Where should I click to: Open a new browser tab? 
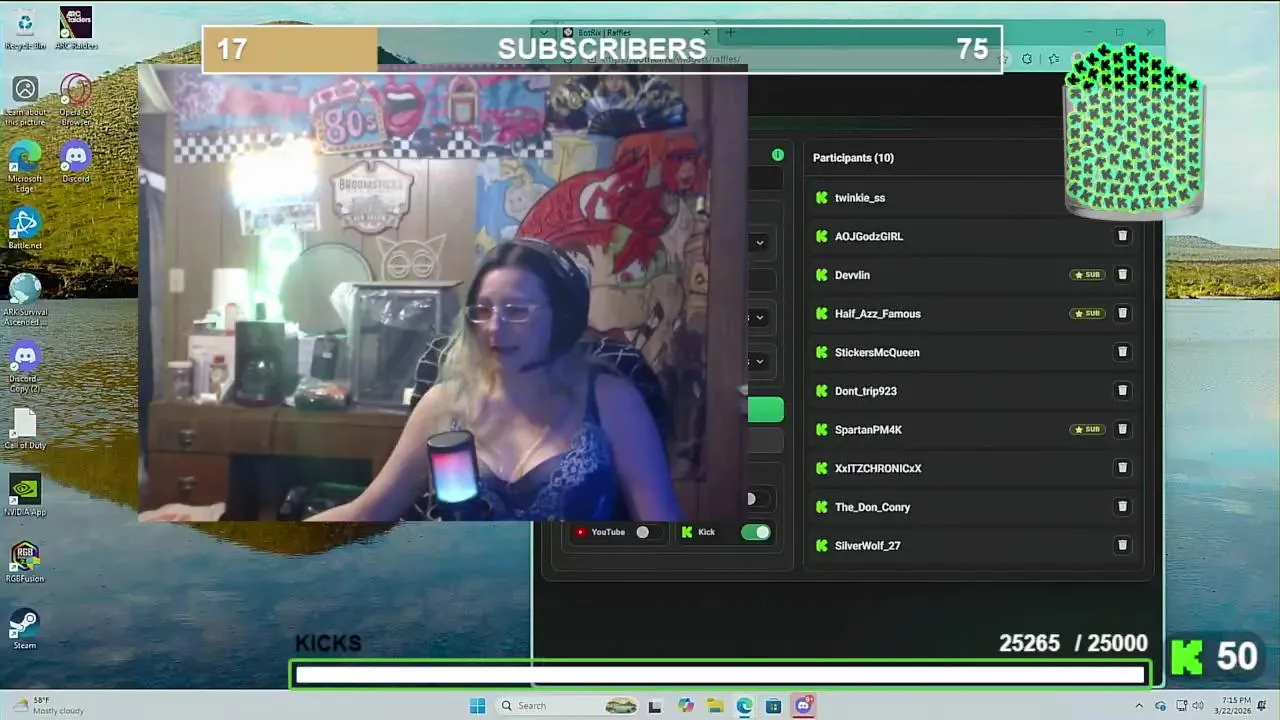point(730,33)
